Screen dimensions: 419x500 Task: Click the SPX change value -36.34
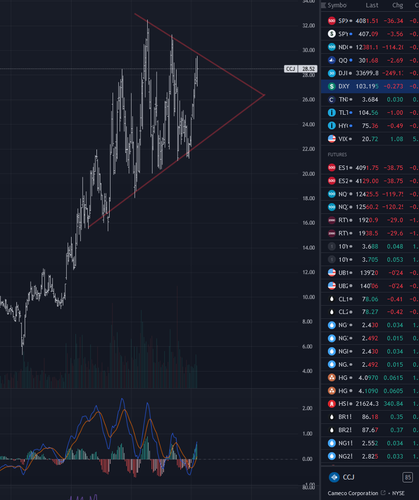393,21
